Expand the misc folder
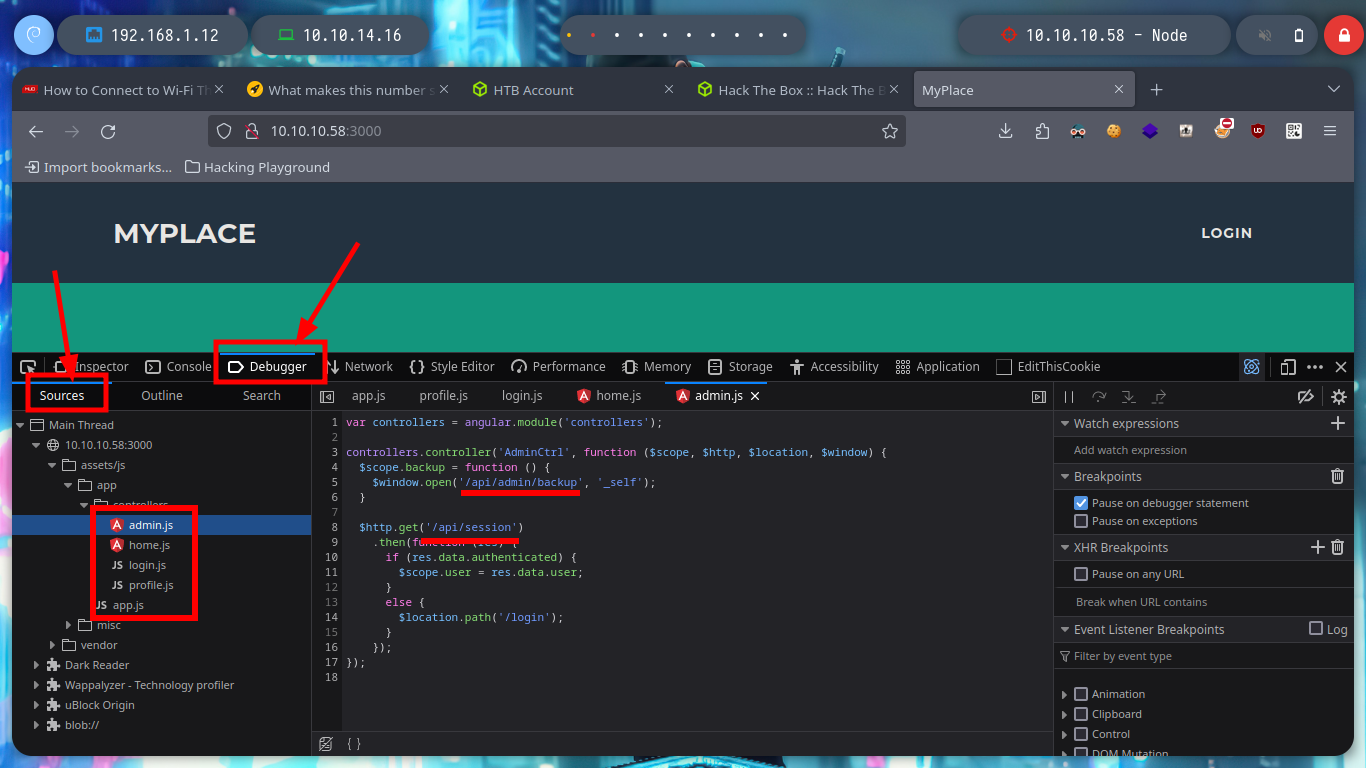Image resolution: width=1366 pixels, height=768 pixels. (69, 625)
